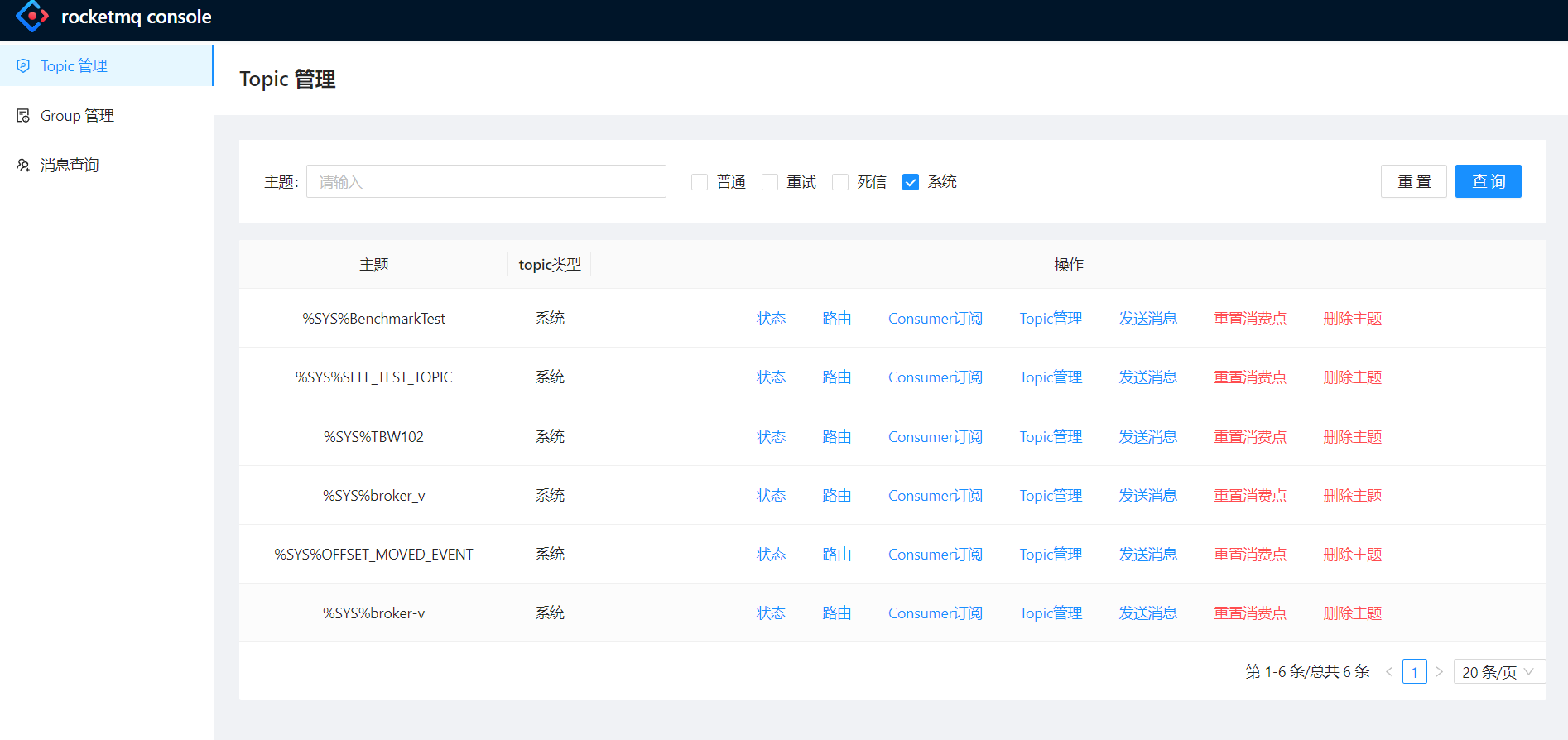This screenshot has height=740, width=1568.
Task: Open the Topic 管理 menu item
Action: point(107,65)
